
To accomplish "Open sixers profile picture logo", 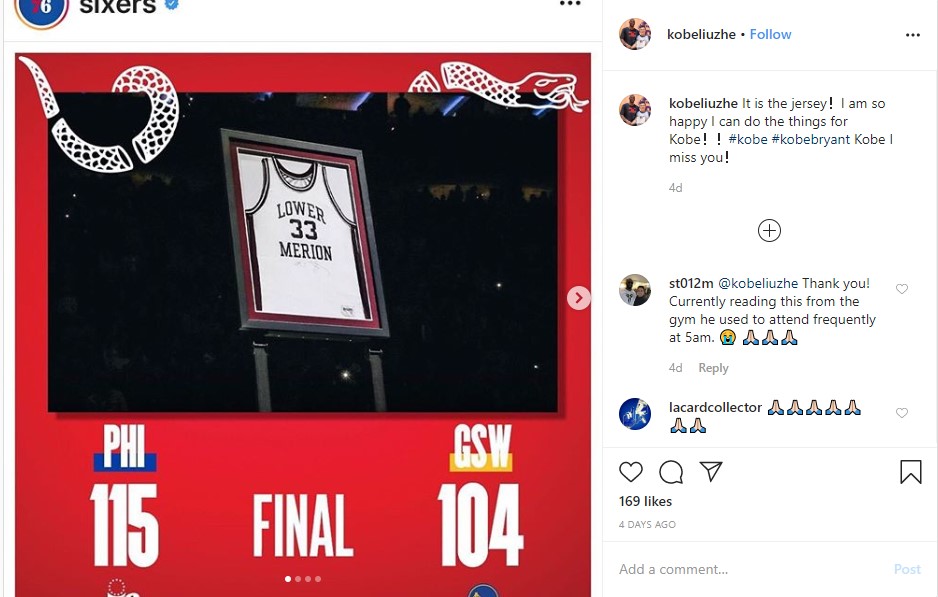I will pos(41,10).
